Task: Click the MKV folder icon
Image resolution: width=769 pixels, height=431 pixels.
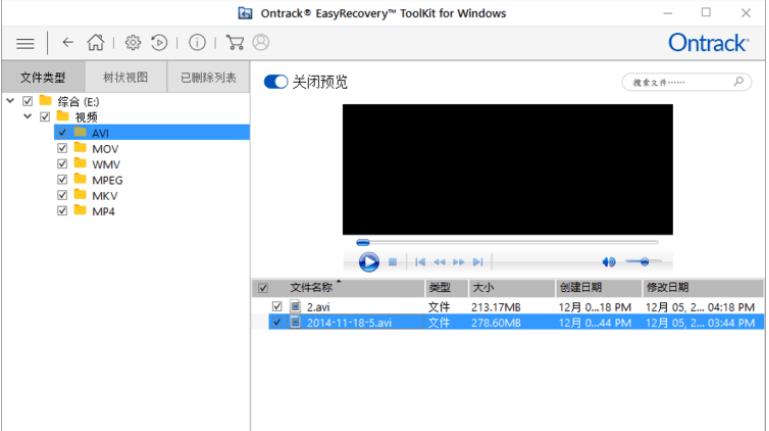Action: coord(80,195)
